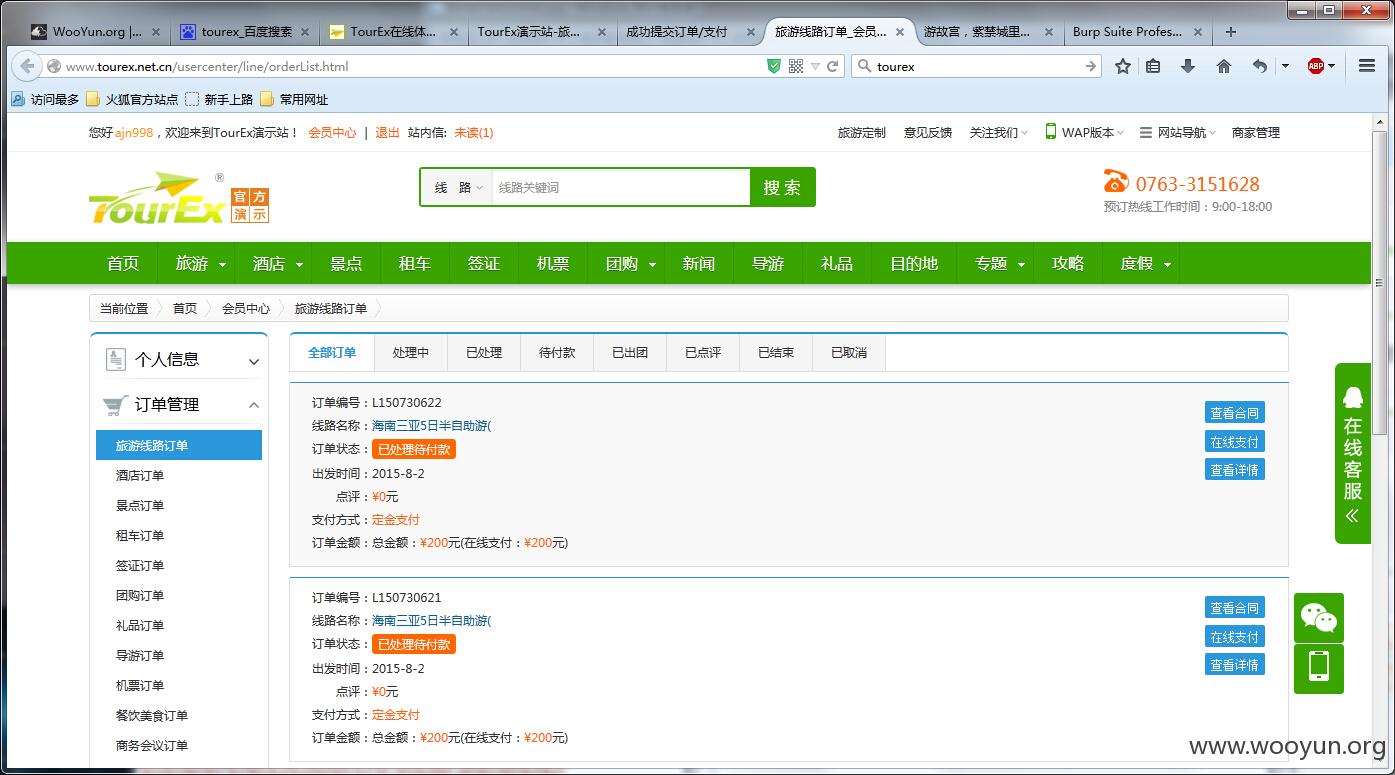
Task: Open the 火狐官方站点 bookmark folder
Action: [x=132, y=99]
